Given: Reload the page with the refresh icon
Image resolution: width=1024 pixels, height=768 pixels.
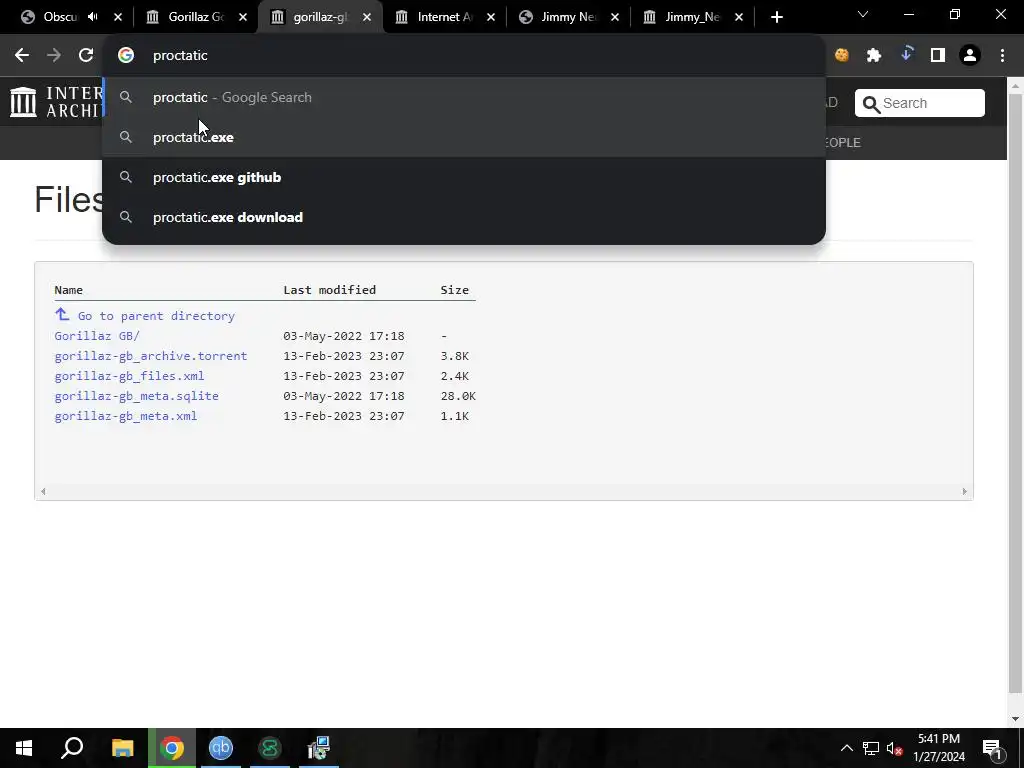Looking at the screenshot, I should pos(86,56).
